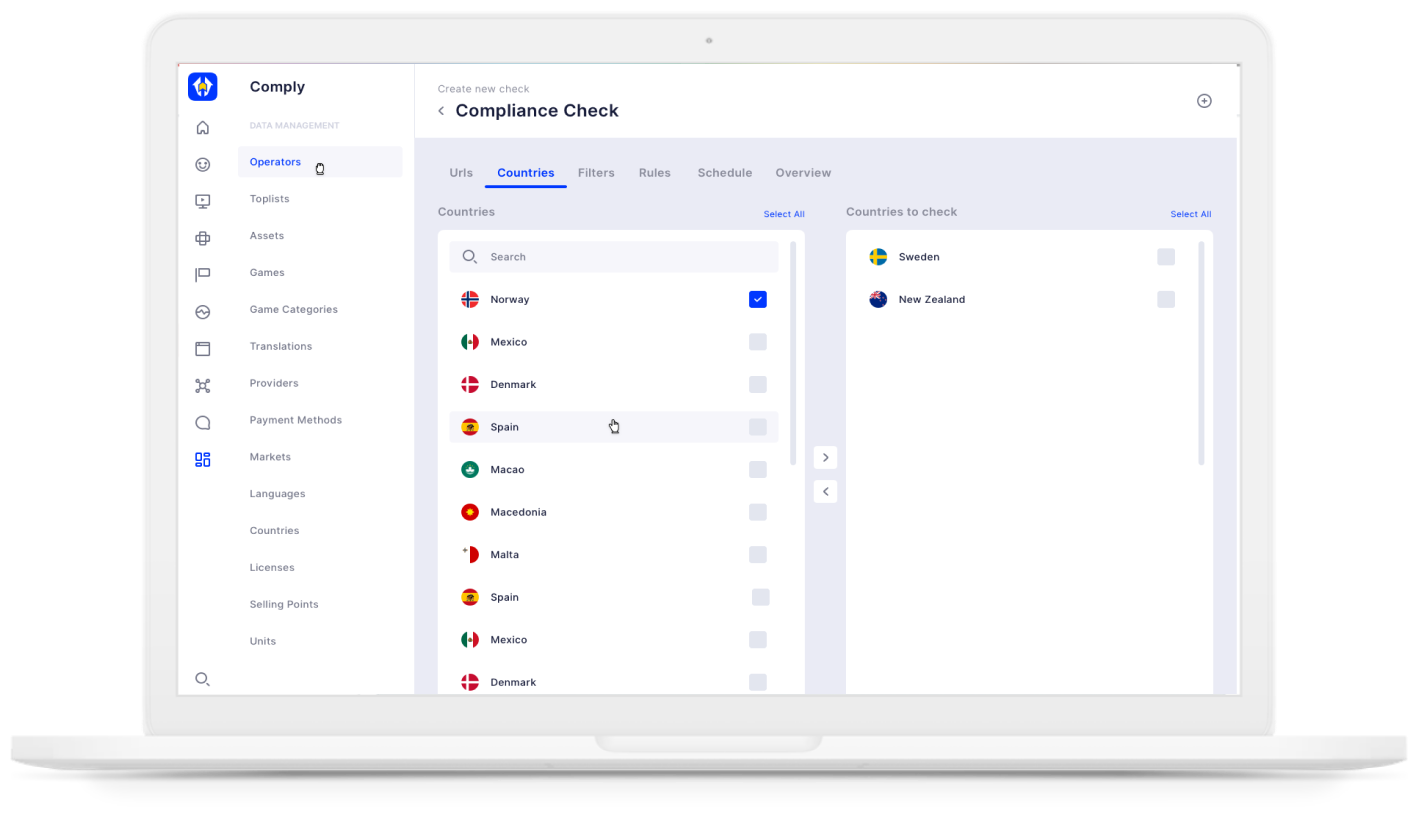Tick the Macedonia checkbox
Image resolution: width=1418 pixels, height=817 pixels.
(x=758, y=512)
